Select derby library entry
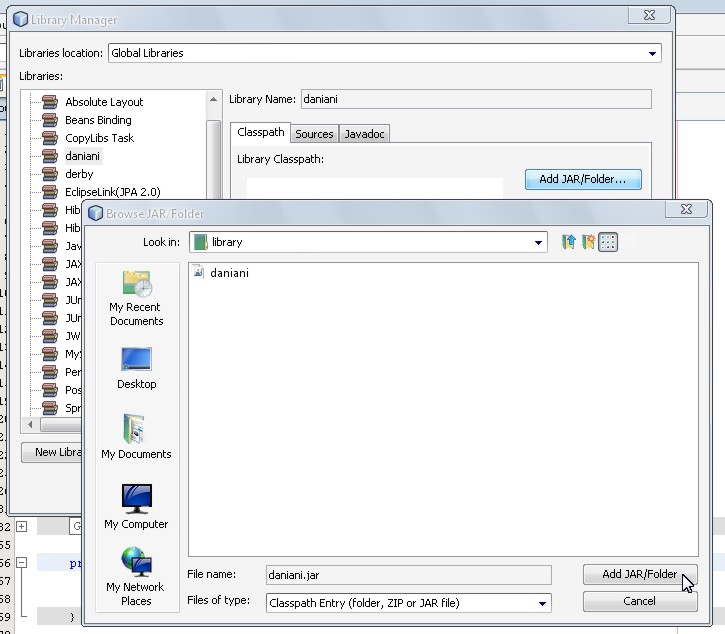This screenshot has width=725, height=634. [x=79, y=174]
